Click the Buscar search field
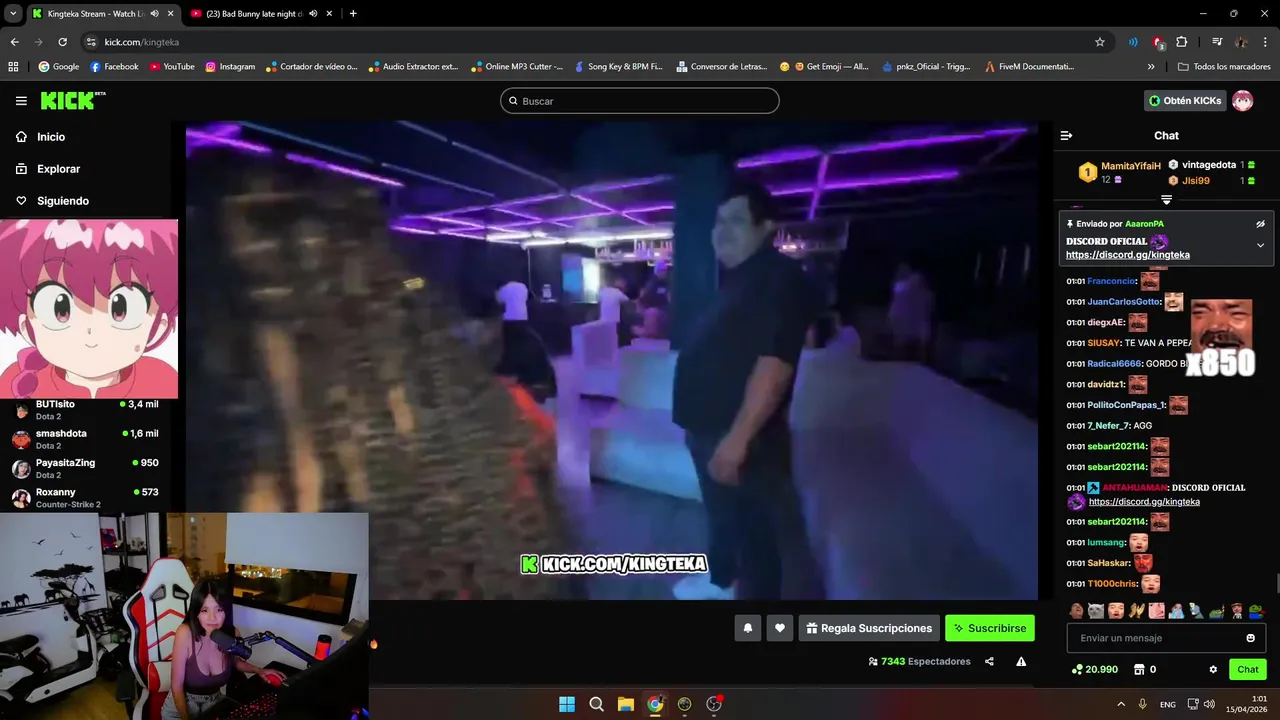The width and height of the screenshot is (1280, 720). tap(640, 101)
